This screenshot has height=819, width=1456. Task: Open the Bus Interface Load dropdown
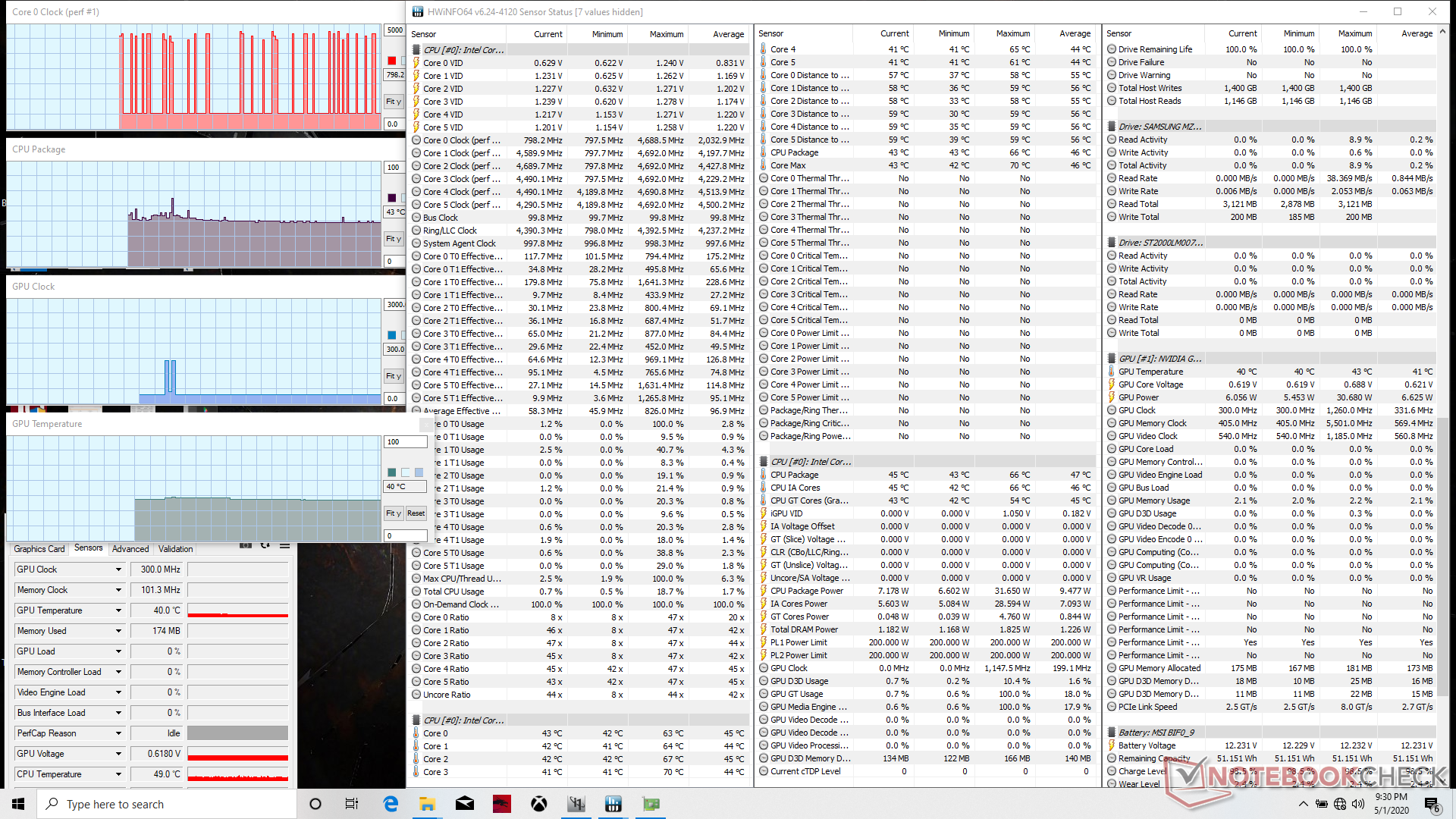(118, 713)
